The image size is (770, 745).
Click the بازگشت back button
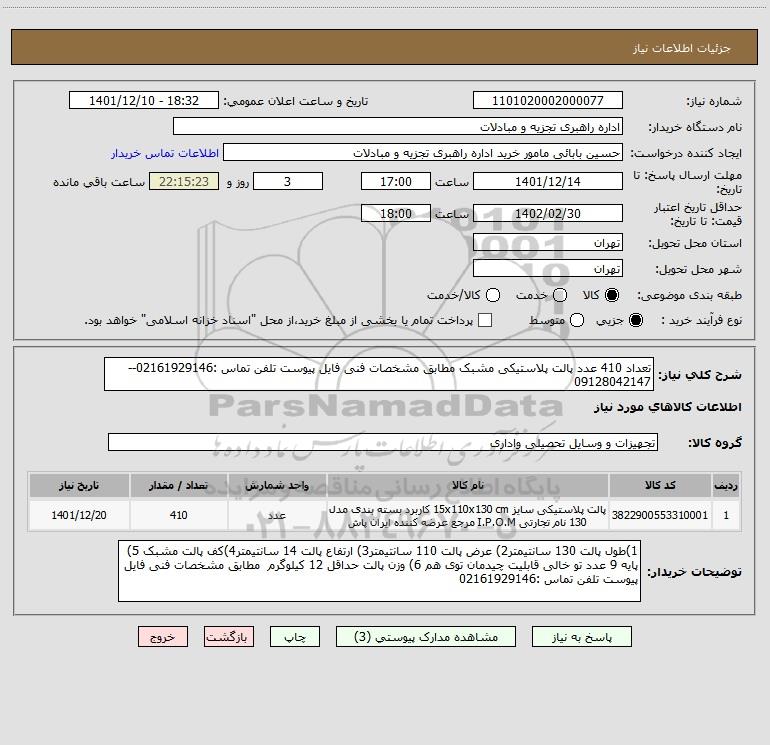tap(229, 637)
